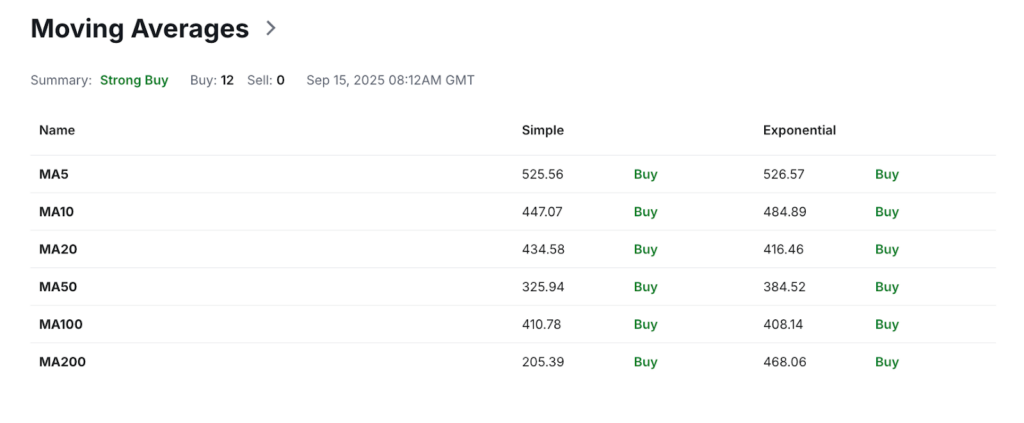The height and width of the screenshot is (423, 1024).
Task: Click the Exponential column header
Action: pyautogui.click(x=799, y=130)
